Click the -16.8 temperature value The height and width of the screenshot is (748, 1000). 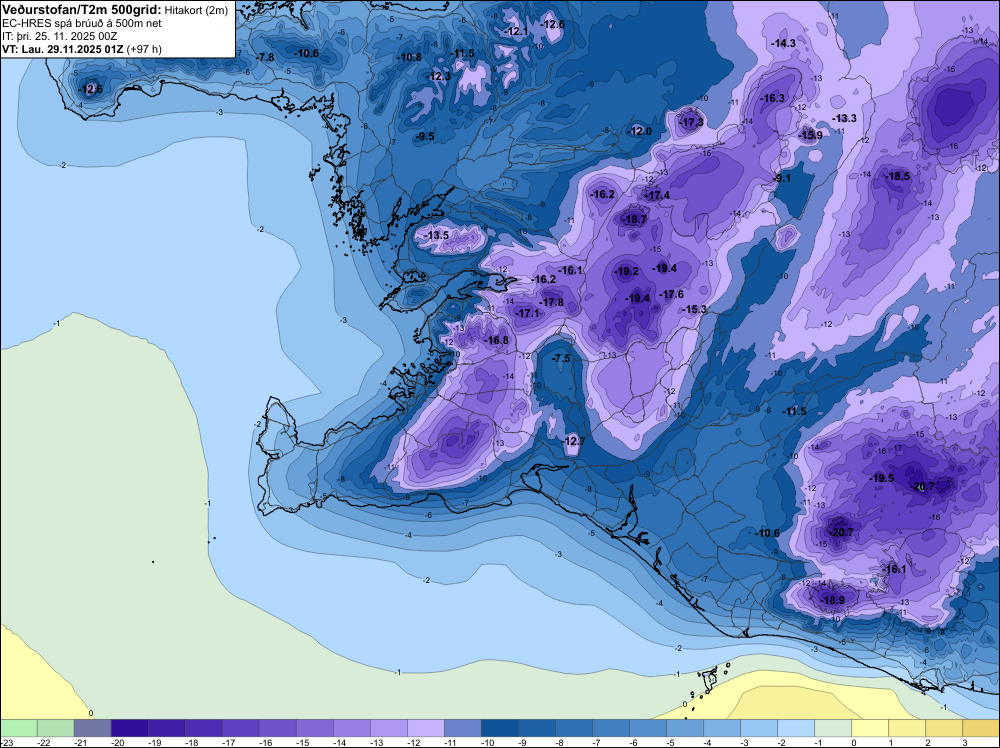(x=496, y=341)
